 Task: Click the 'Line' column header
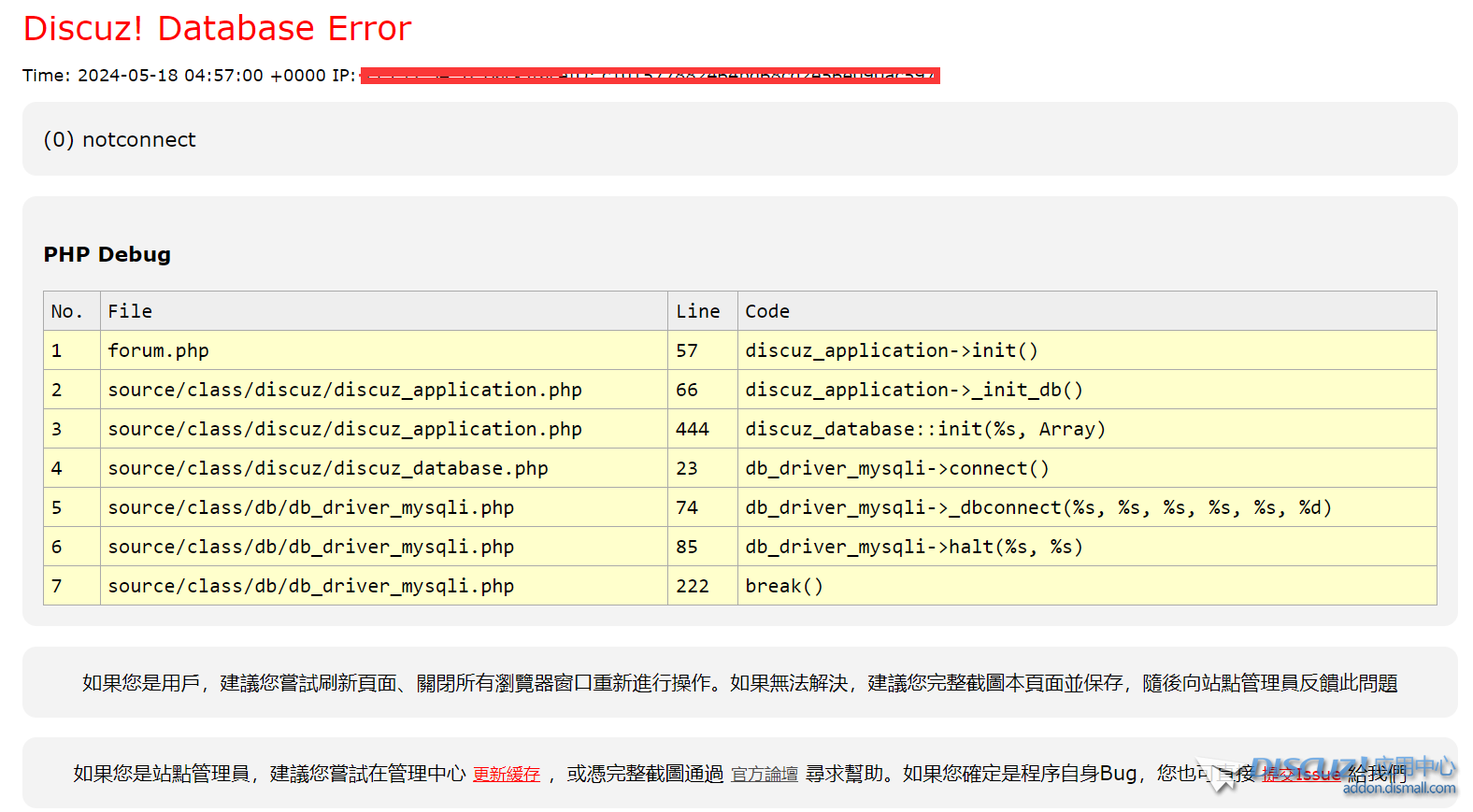(703, 311)
